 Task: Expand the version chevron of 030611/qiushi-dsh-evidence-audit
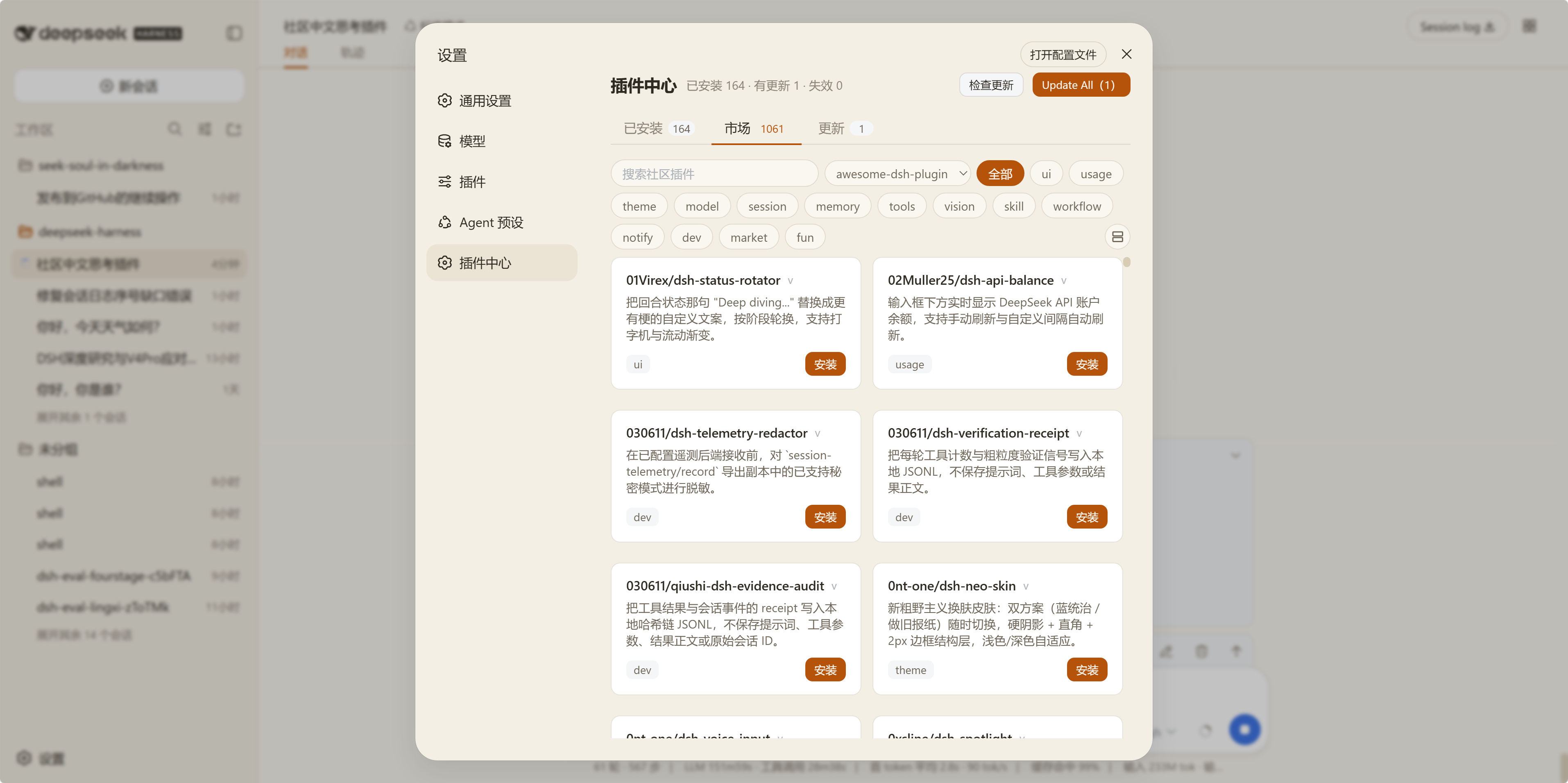tap(834, 586)
